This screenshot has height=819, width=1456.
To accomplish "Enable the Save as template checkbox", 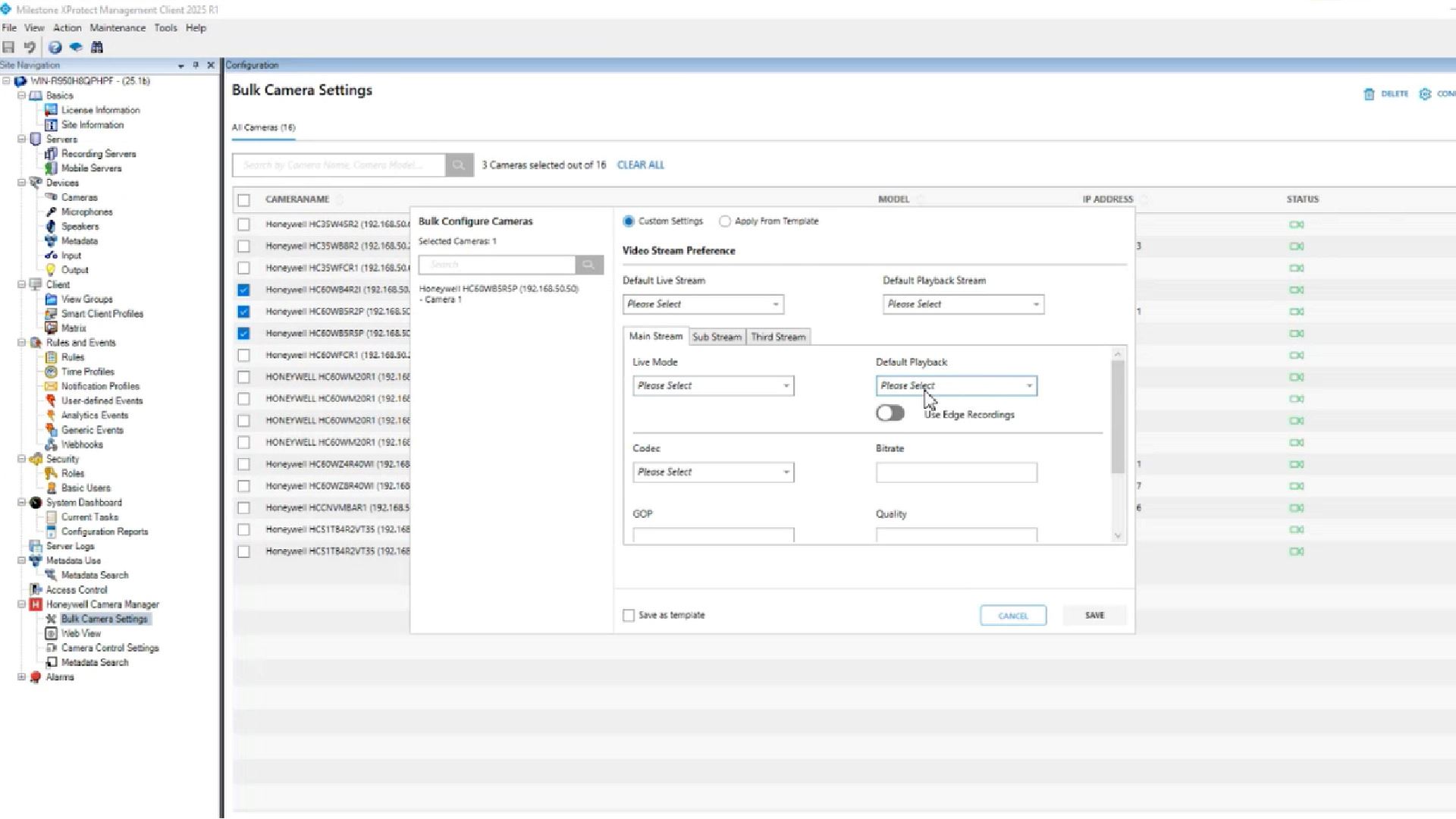I will (629, 616).
